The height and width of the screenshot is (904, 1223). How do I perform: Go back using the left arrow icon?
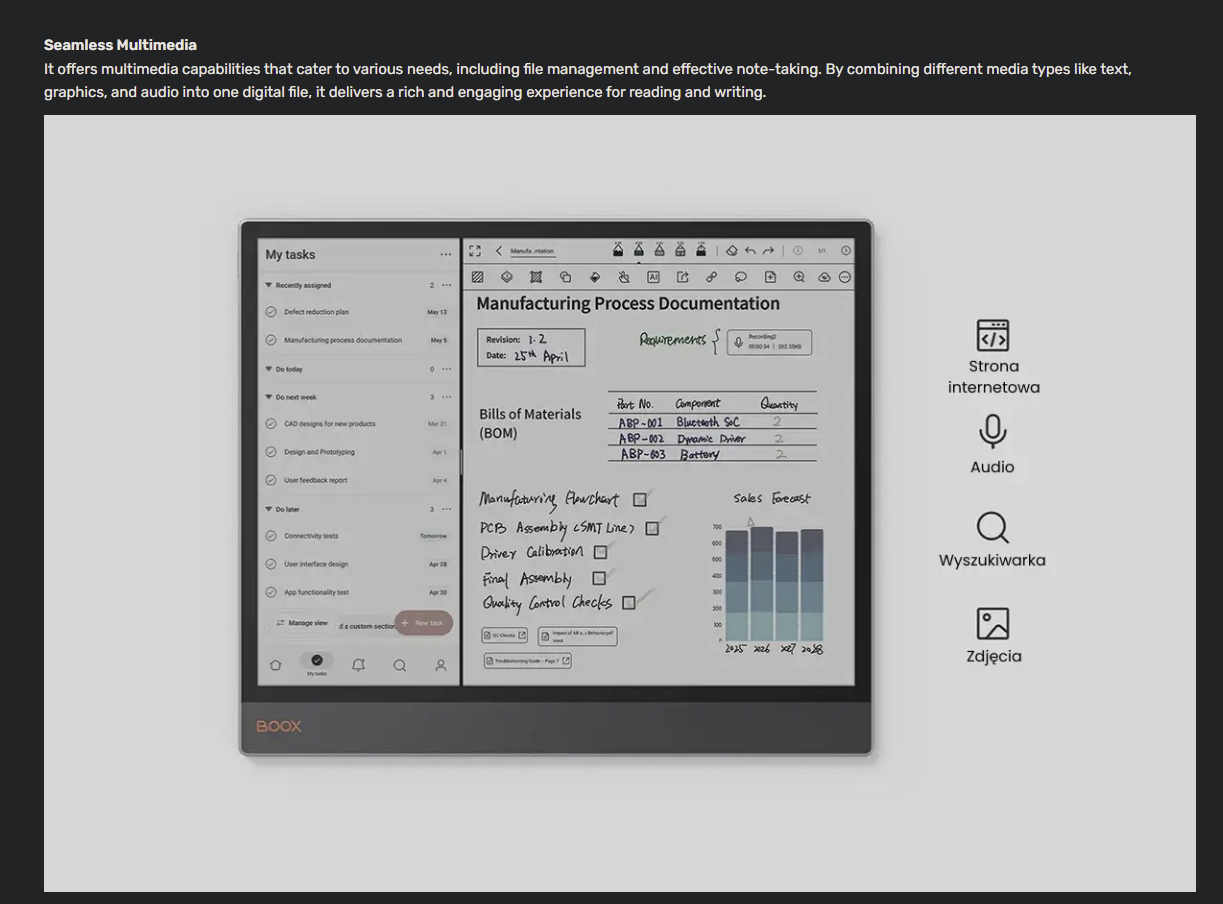[x=499, y=251]
